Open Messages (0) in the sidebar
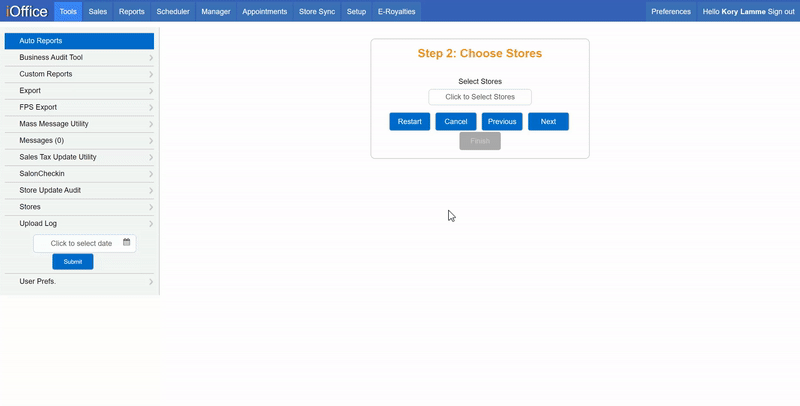This screenshot has width=800, height=406. point(79,140)
